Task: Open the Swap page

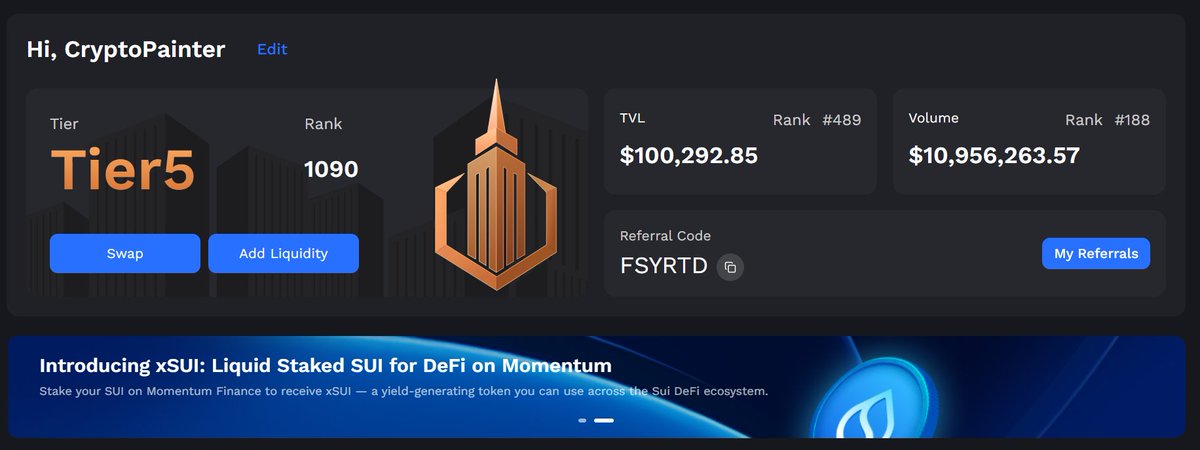Action: [125, 253]
